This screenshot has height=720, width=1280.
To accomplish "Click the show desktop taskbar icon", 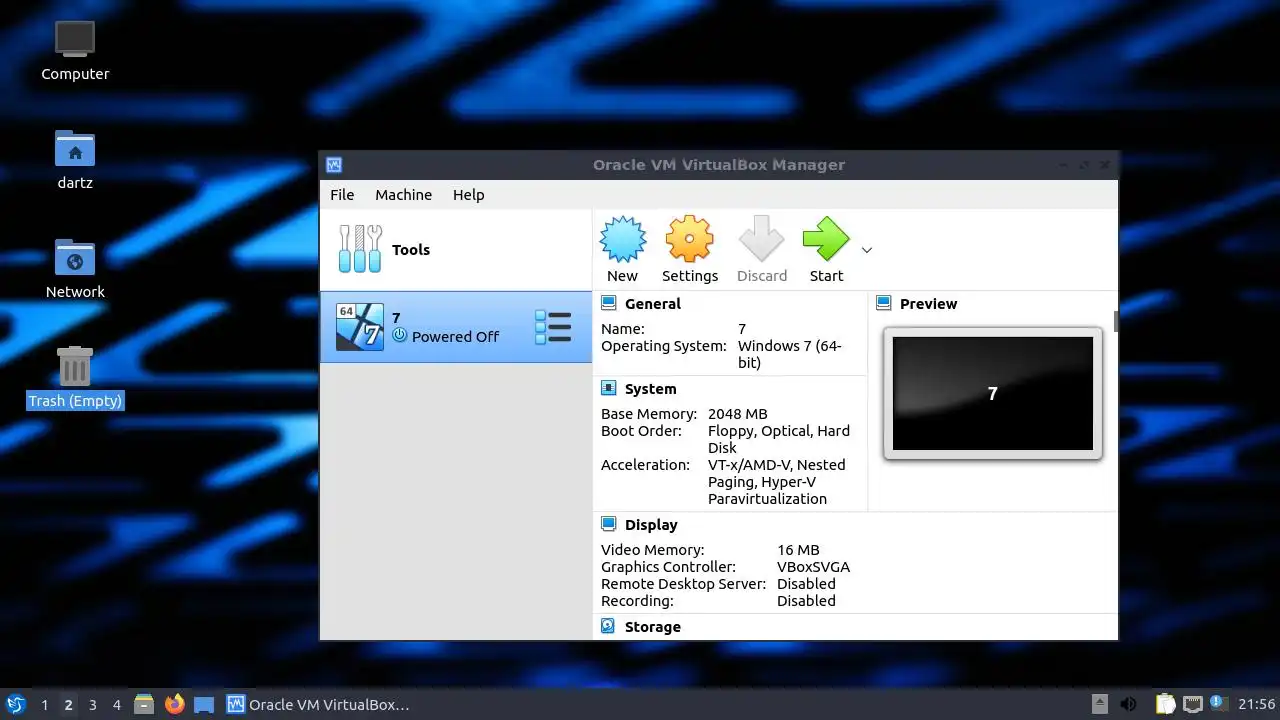I will click(x=204, y=704).
